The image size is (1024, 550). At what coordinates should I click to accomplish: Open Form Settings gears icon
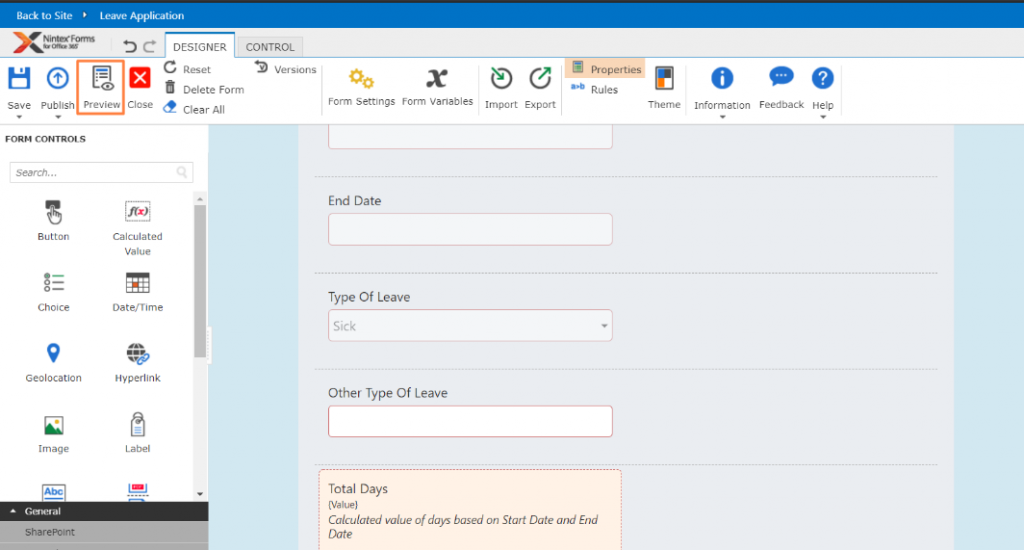coord(361,80)
